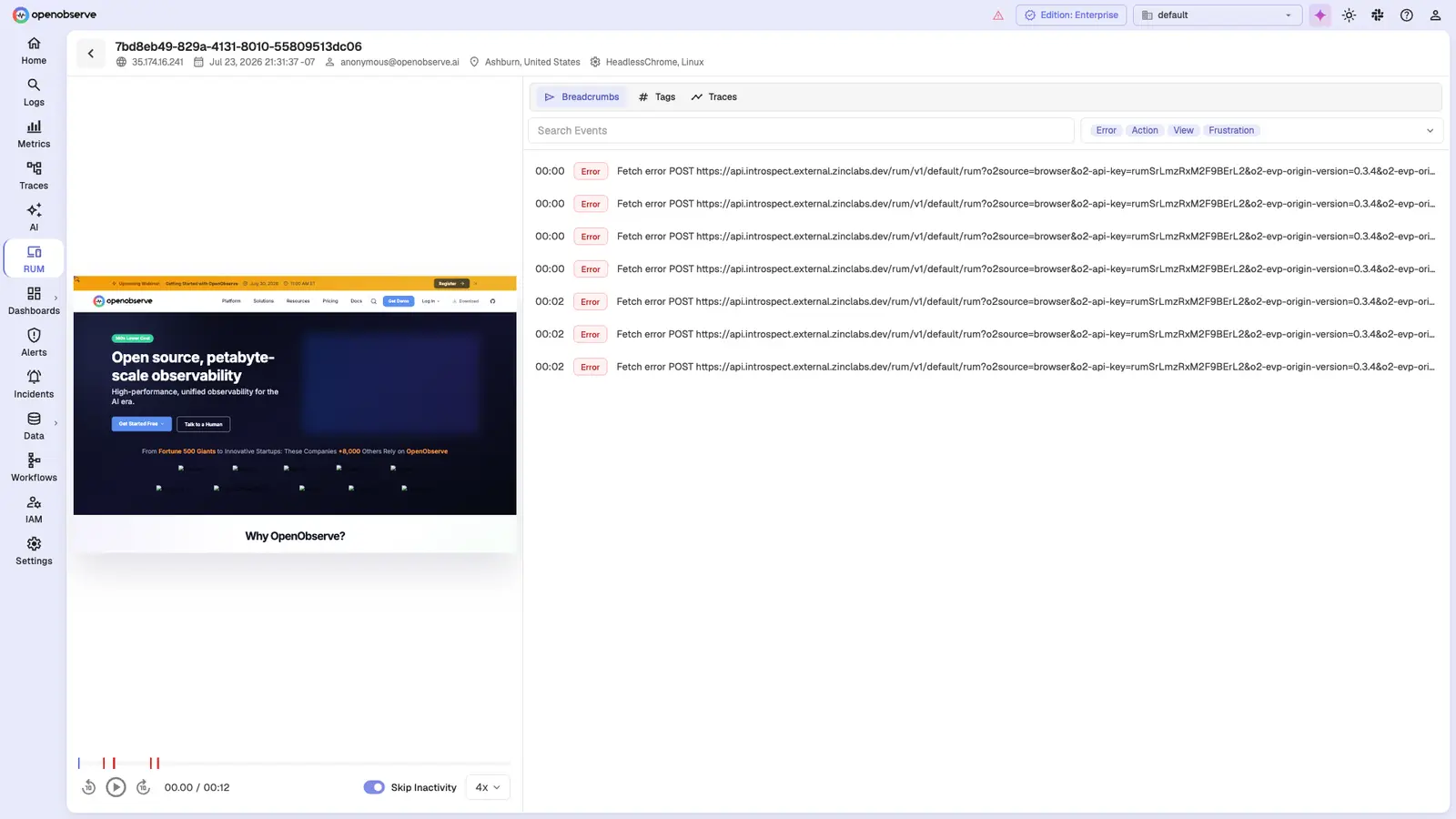Click the session replay preview thumbnail

pos(295,414)
